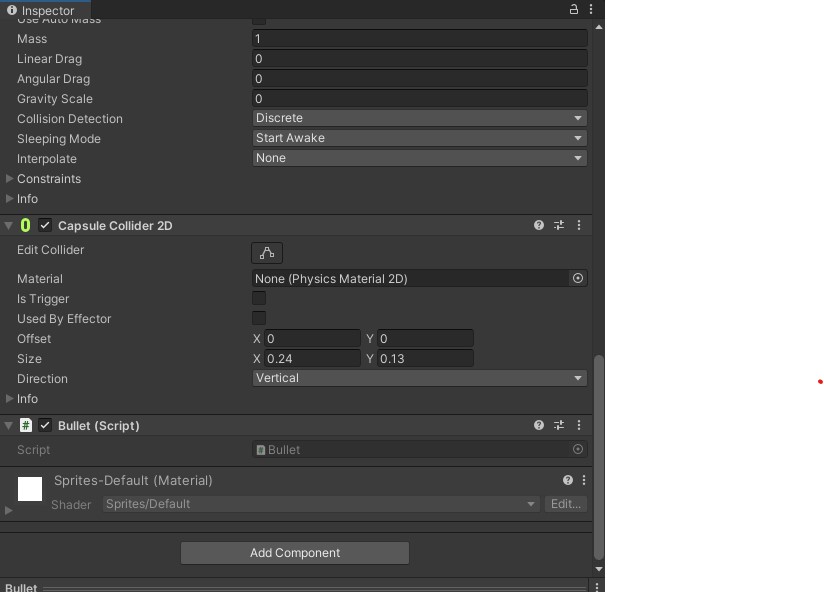Click the Capsule Collider 2D component icon
Image resolution: width=824 pixels, height=592 pixels.
(25, 225)
